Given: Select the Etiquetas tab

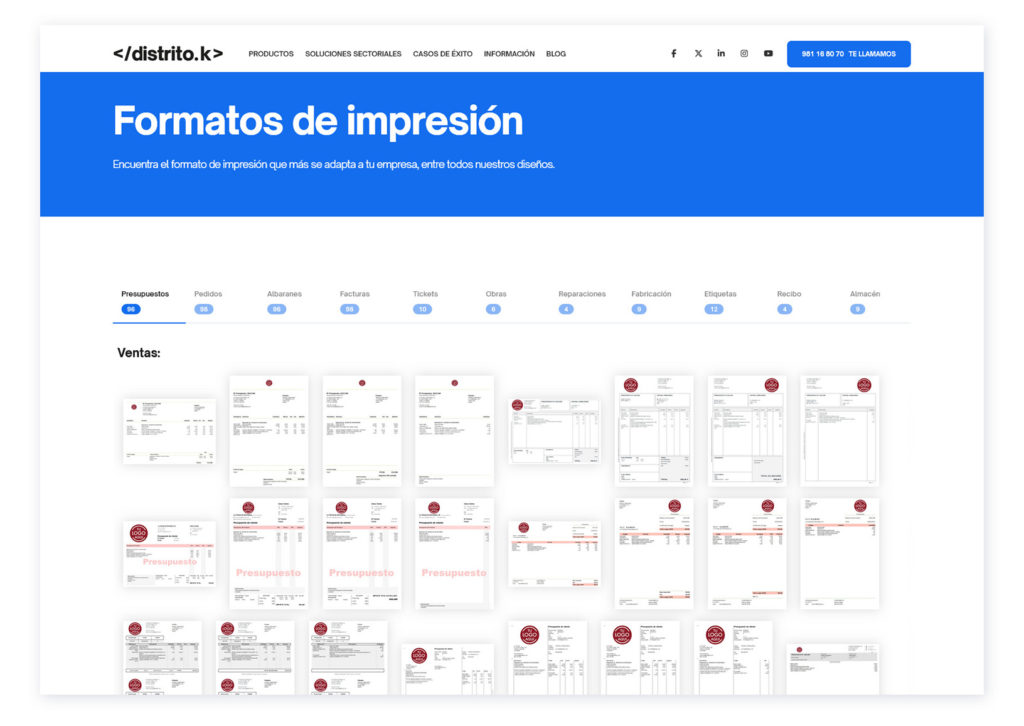Looking at the screenshot, I should pos(720,301).
